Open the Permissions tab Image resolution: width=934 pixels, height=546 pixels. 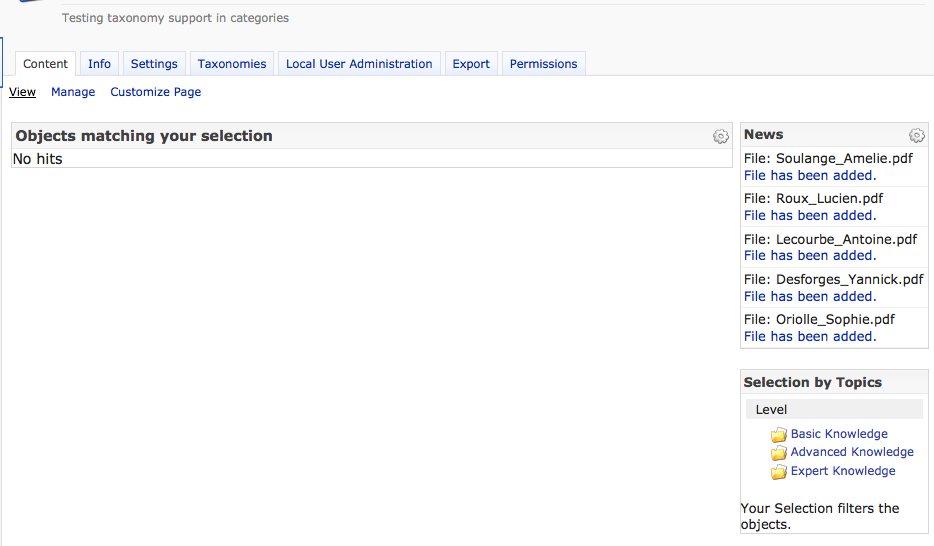[x=543, y=64]
